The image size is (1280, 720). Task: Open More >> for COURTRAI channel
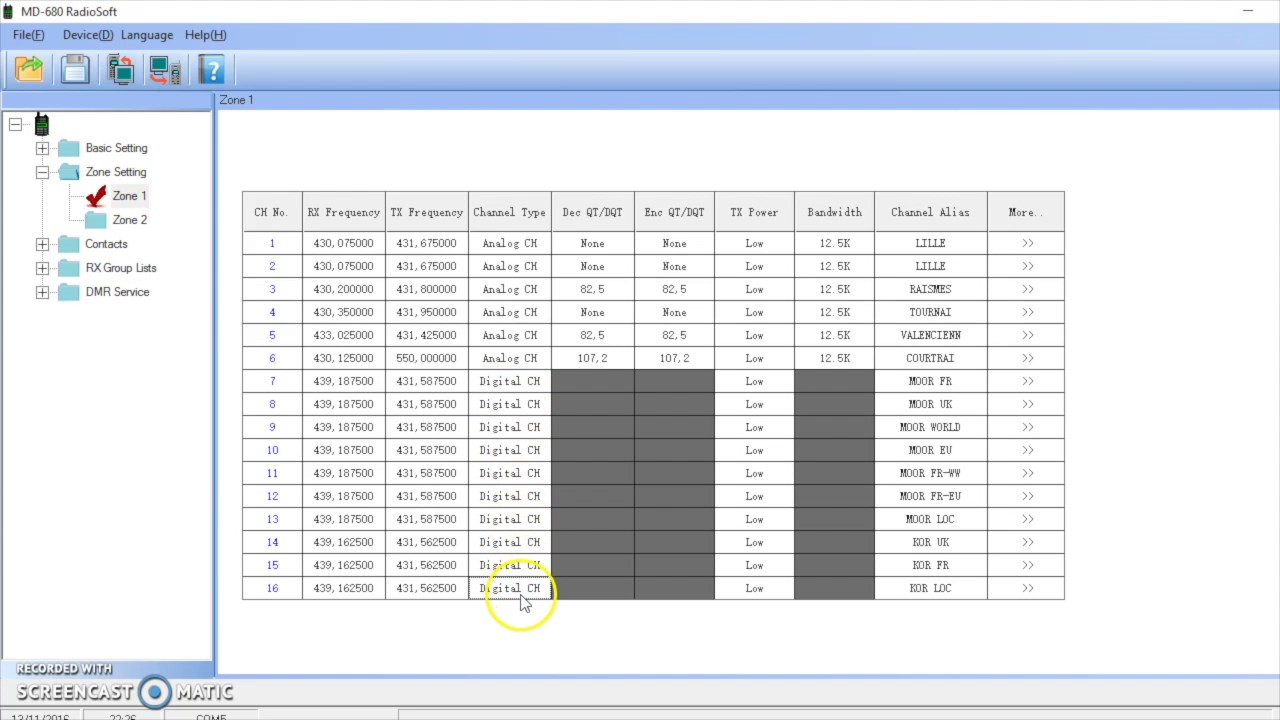click(1026, 358)
